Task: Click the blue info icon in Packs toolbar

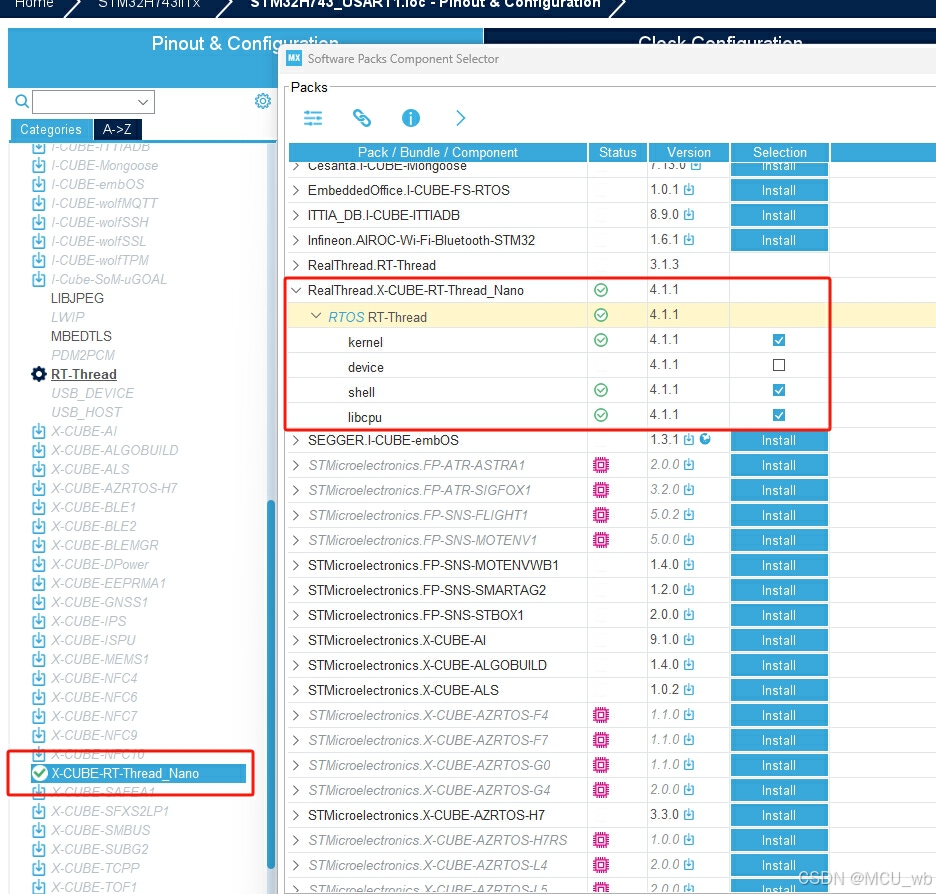Action: point(411,118)
